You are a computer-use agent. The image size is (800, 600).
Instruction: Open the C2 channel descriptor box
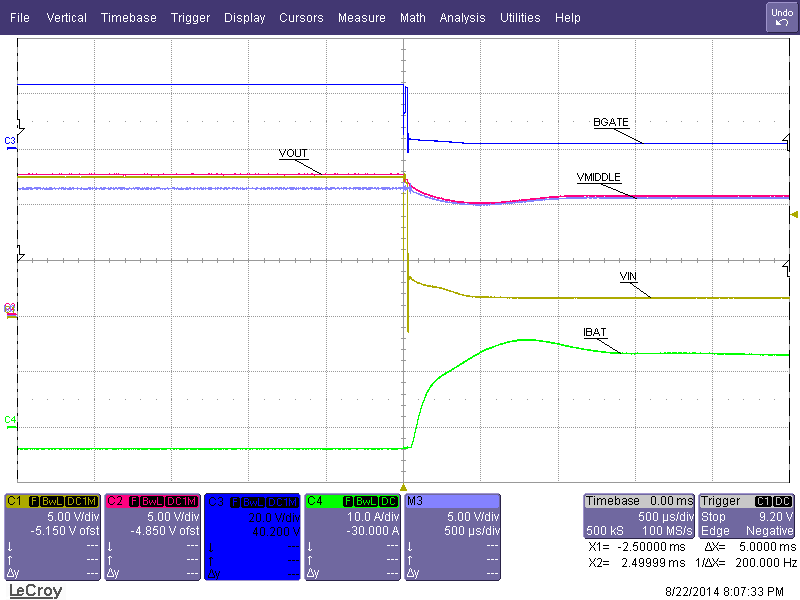pos(152,536)
